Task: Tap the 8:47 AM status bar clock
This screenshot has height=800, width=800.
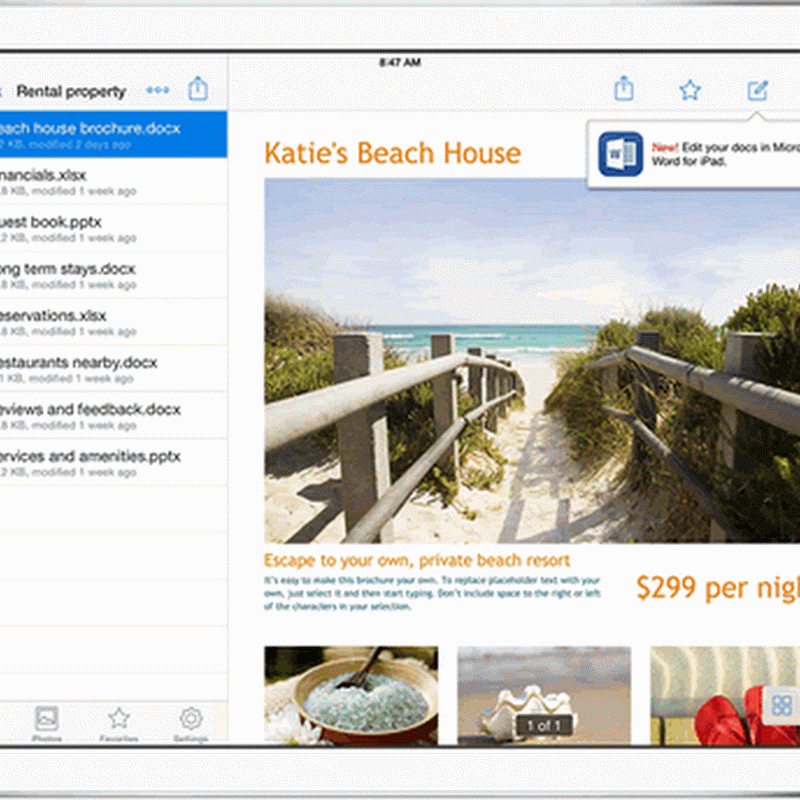Action: point(400,62)
